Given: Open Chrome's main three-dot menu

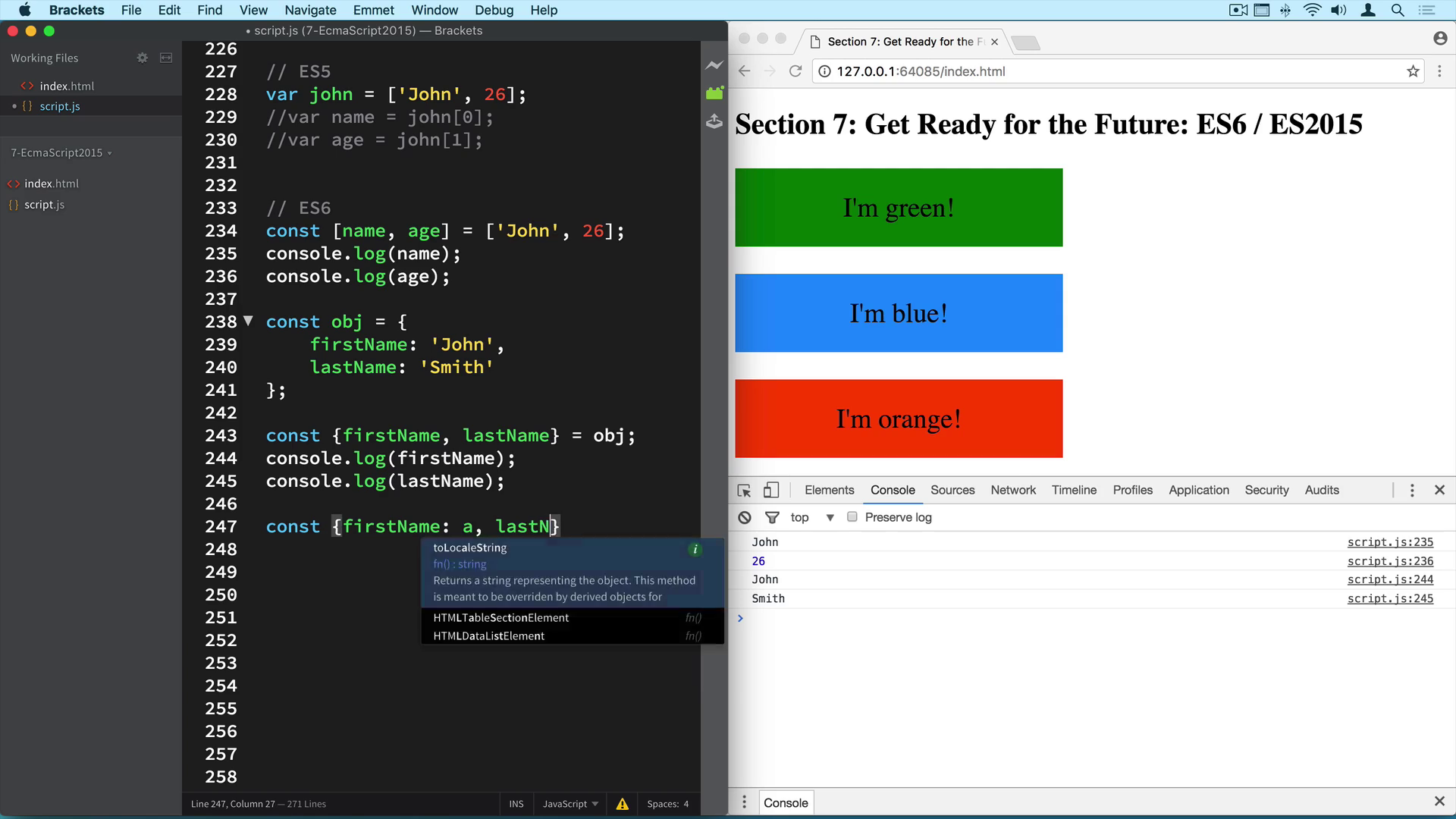Looking at the screenshot, I should coord(1439,71).
